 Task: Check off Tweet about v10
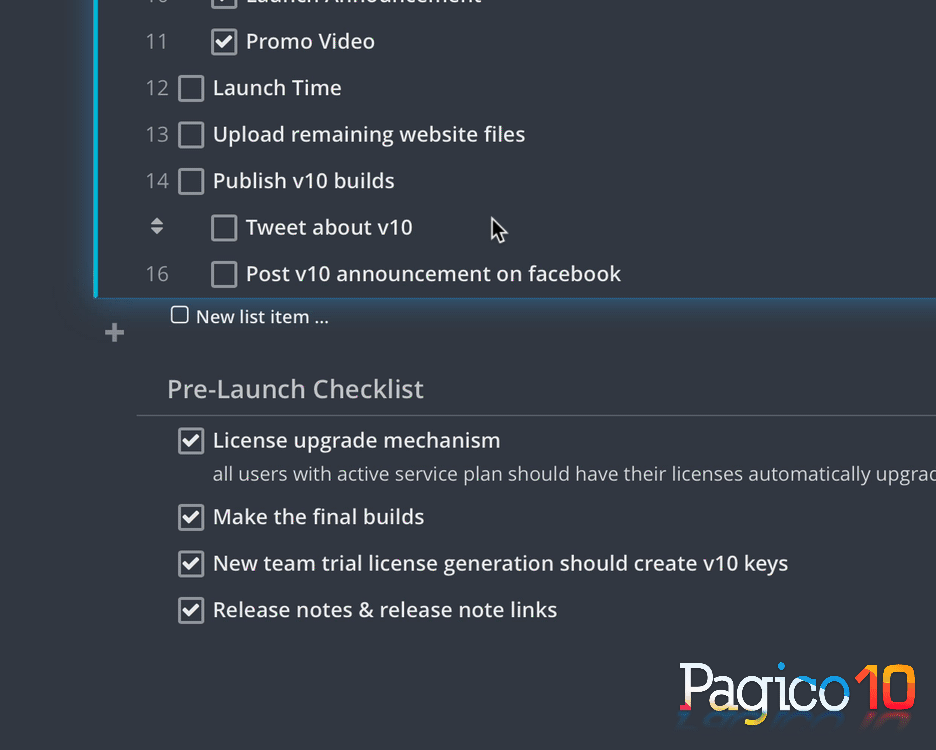(x=224, y=228)
